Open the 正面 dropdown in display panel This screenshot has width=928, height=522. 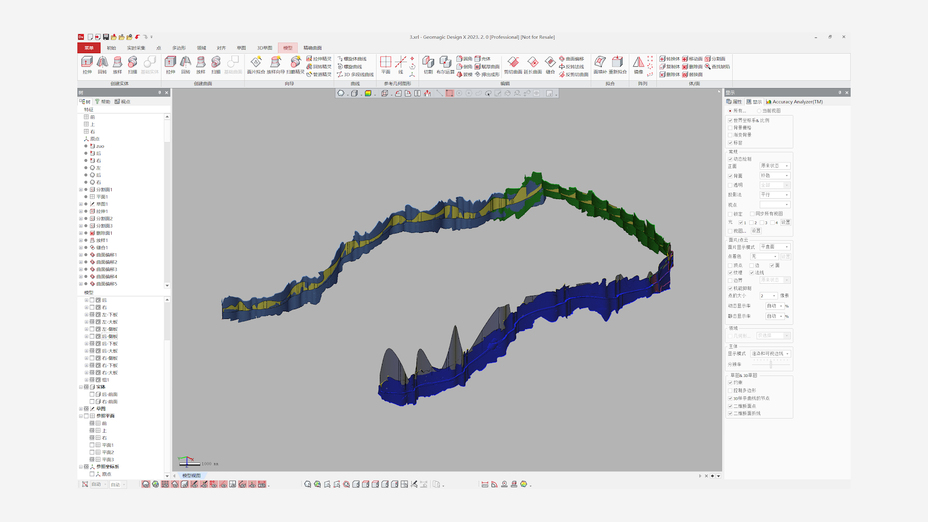[x=775, y=166]
